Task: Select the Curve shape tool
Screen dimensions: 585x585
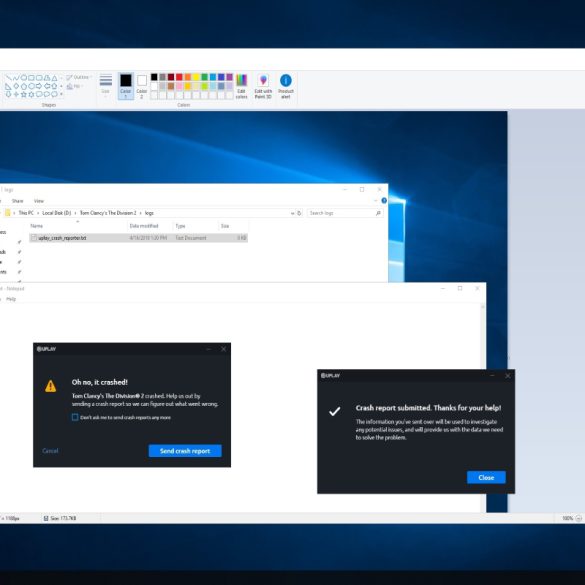Action: (x=16, y=78)
